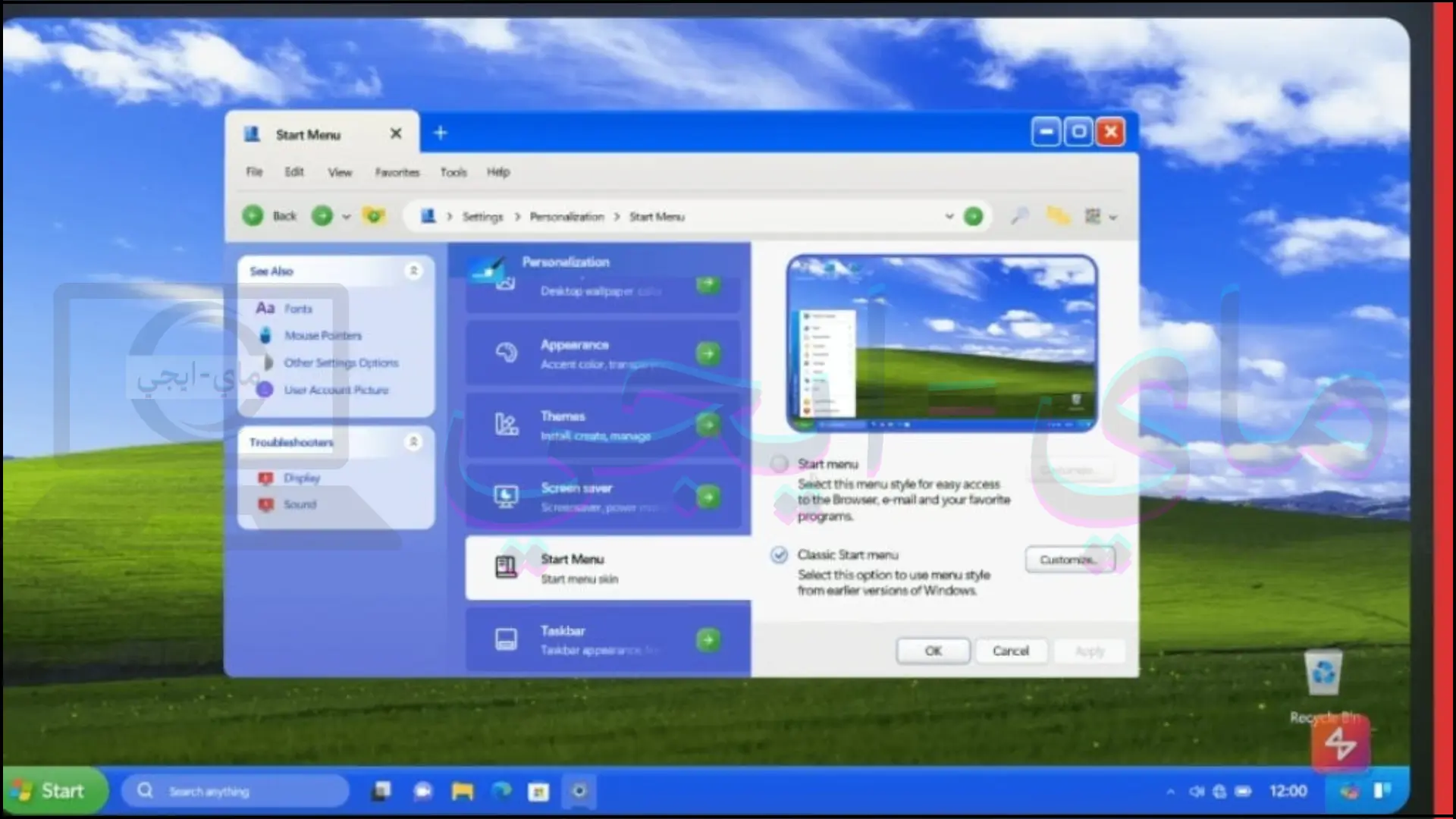The image size is (1456, 819).
Task: Open the Favorites menu
Action: [x=397, y=172]
